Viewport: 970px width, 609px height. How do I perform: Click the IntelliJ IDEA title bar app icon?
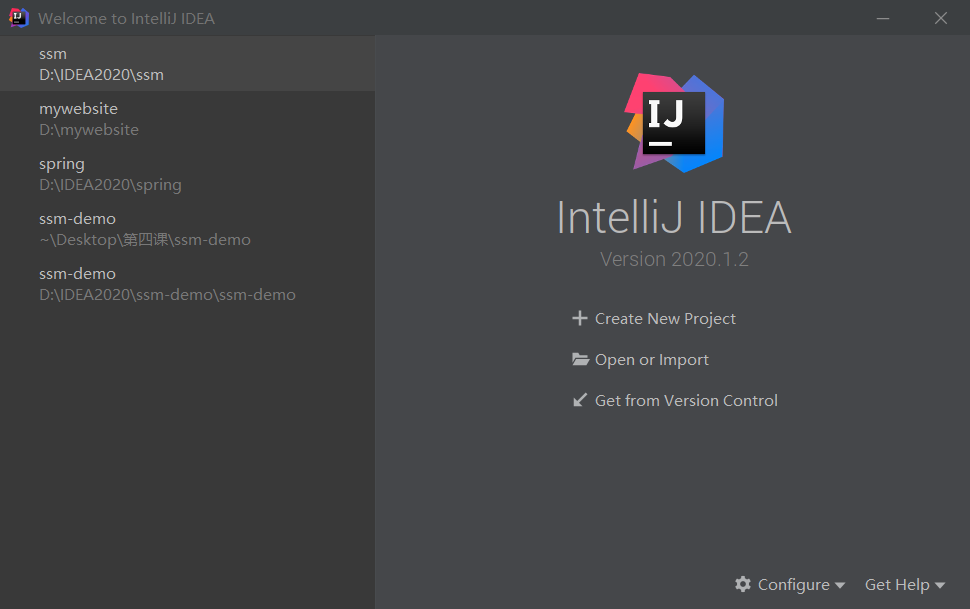click(19, 18)
